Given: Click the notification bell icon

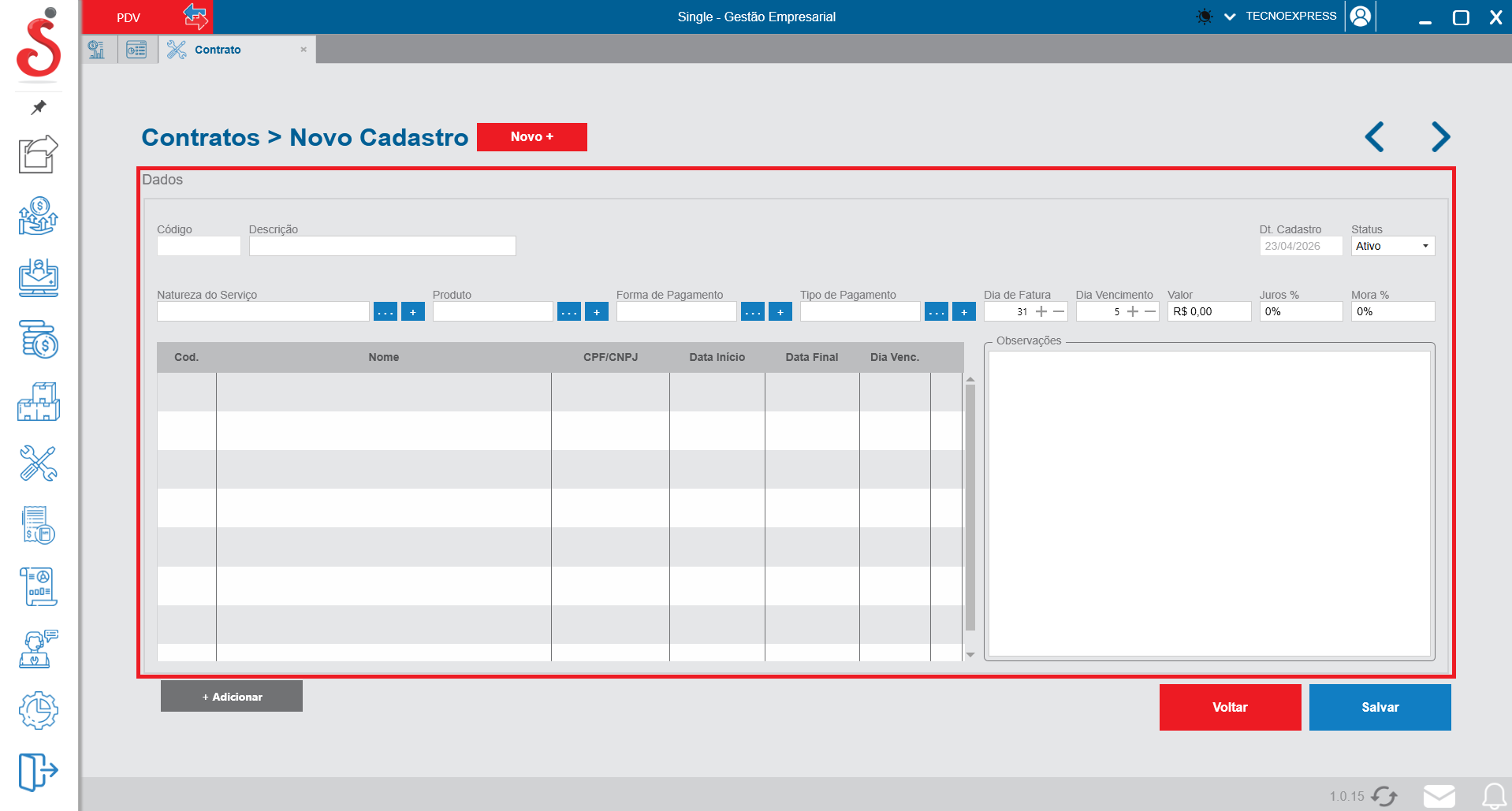Looking at the screenshot, I should pyautogui.click(x=1493, y=796).
